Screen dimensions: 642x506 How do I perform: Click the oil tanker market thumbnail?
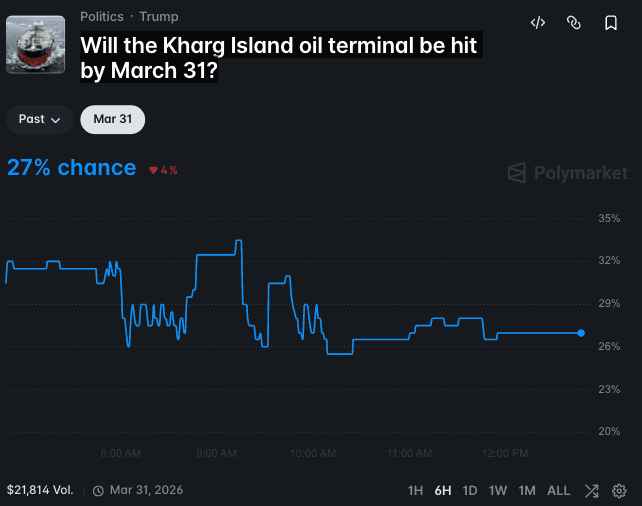36,43
